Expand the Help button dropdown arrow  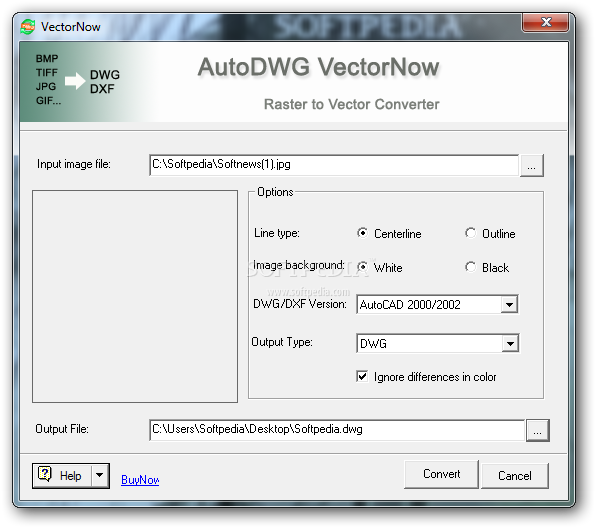point(100,475)
